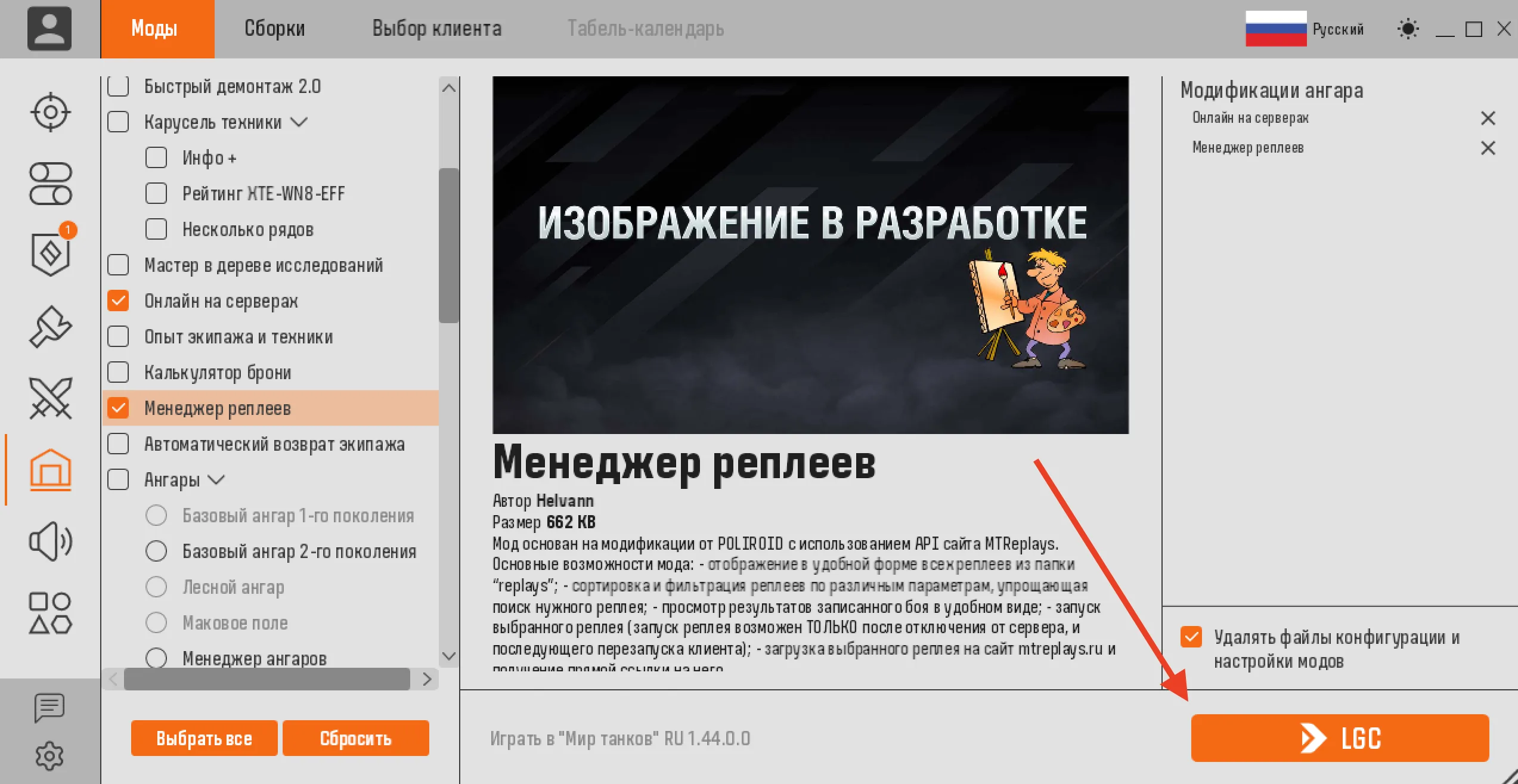The image size is (1518, 784).
Task: Switch to the Моды tab
Action: (x=157, y=29)
